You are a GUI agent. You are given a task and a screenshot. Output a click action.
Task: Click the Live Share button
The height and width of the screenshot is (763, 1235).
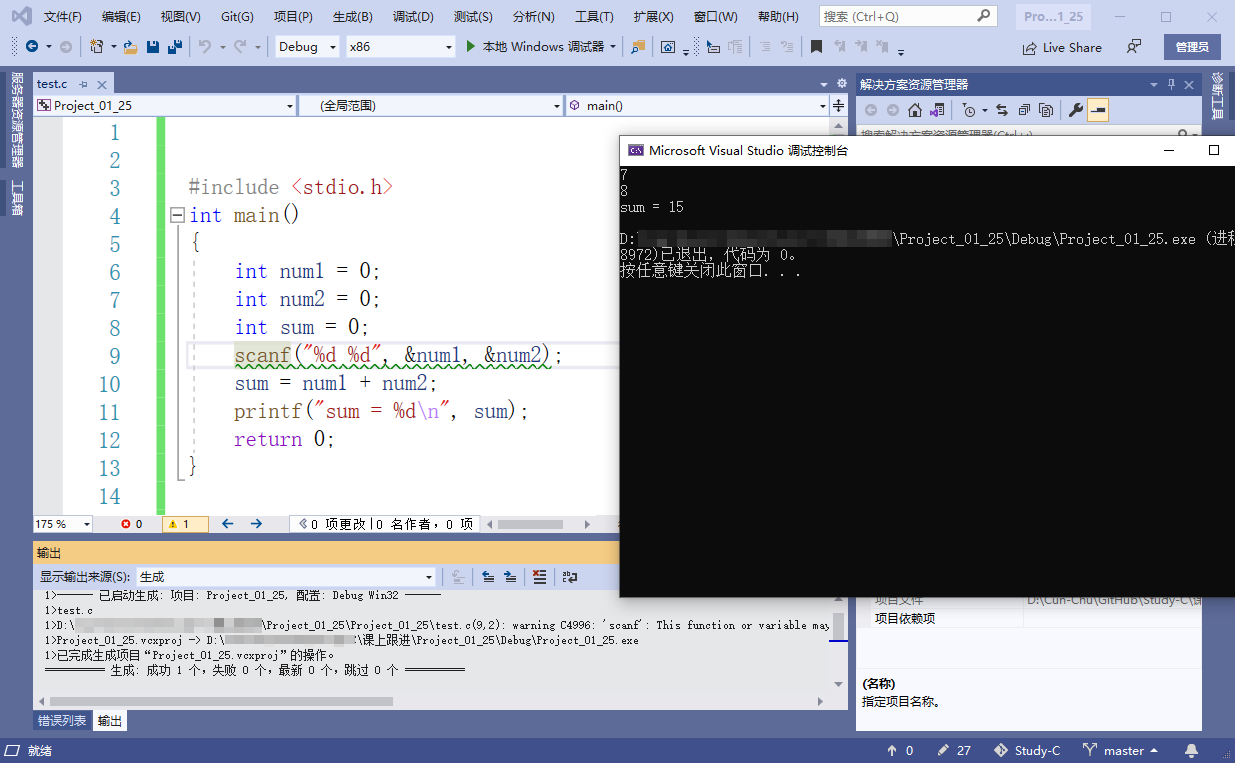coord(1062,47)
